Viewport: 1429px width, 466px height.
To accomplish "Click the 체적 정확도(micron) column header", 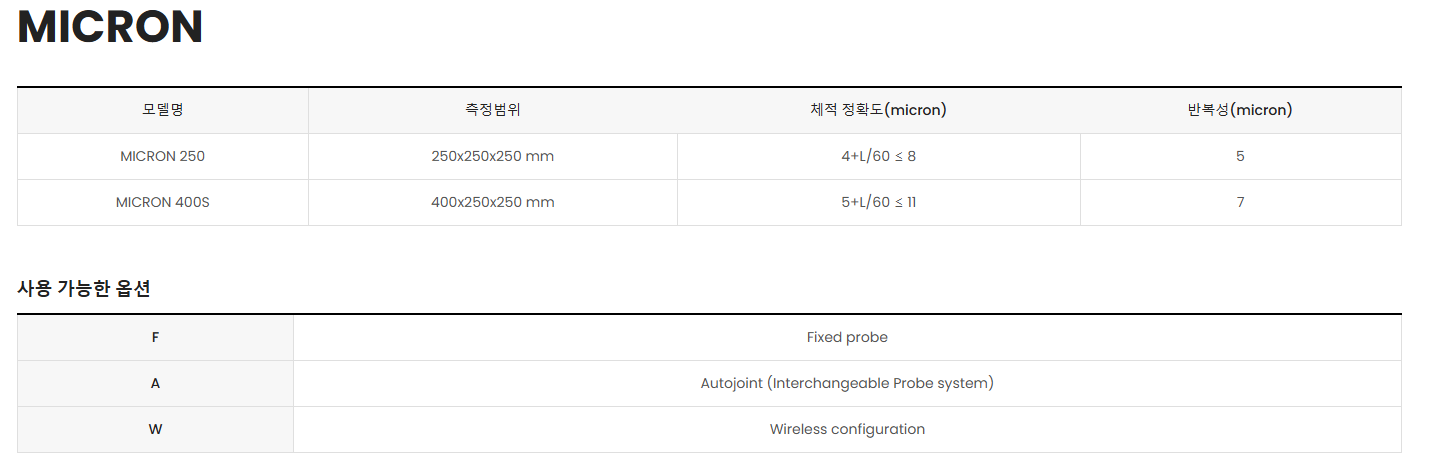I will point(879,110).
